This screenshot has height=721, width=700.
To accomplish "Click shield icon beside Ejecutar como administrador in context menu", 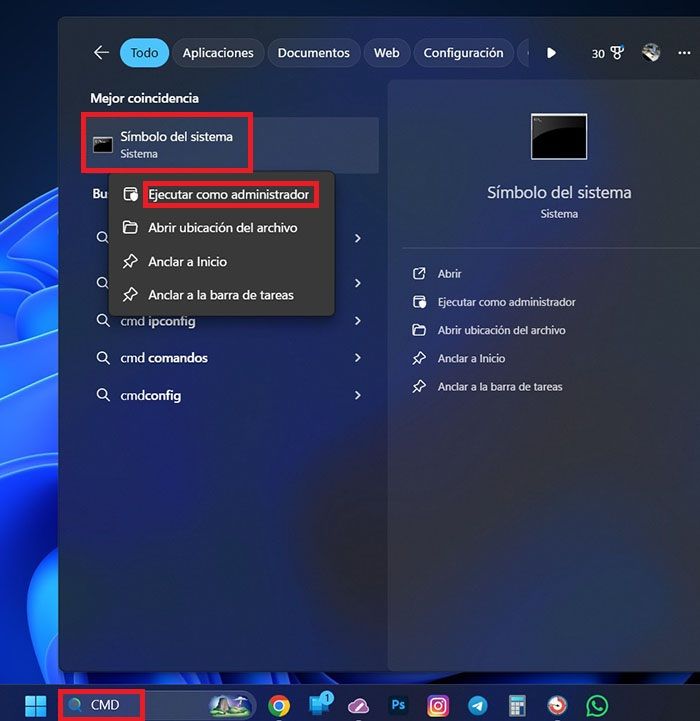I will click(x=130, y=194).
